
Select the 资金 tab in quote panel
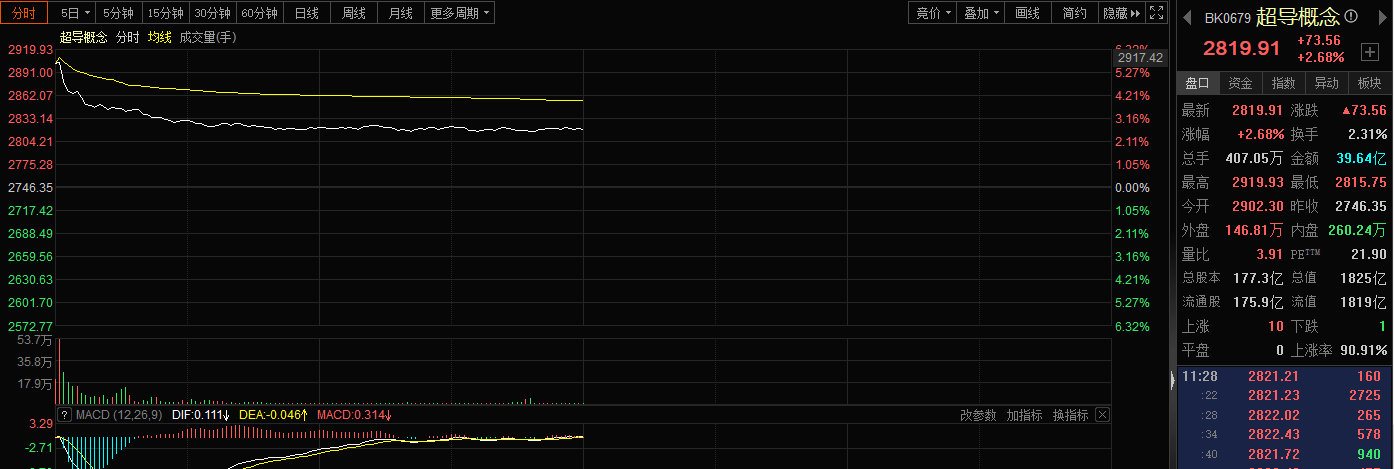pos(1240,83)
